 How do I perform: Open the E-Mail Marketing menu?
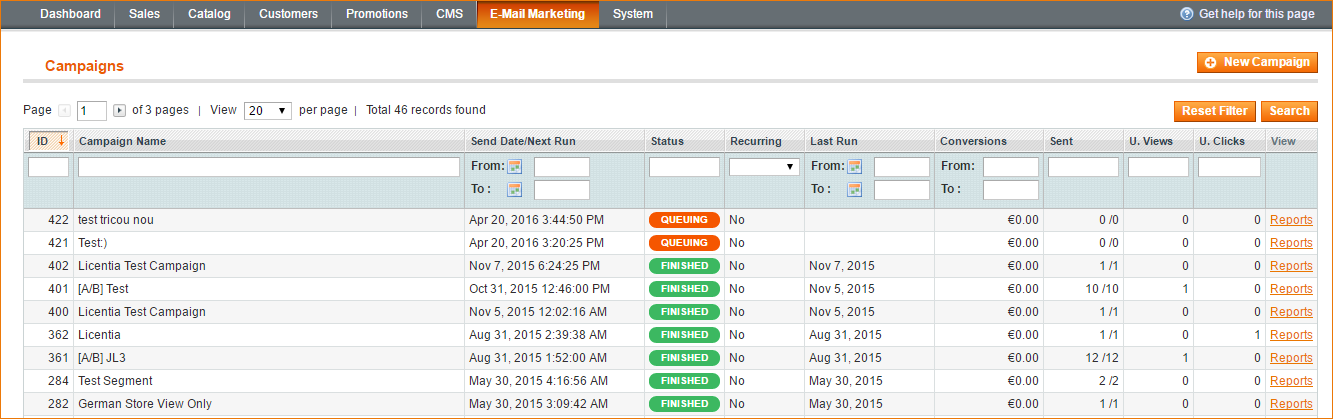(x=538, y=14)
